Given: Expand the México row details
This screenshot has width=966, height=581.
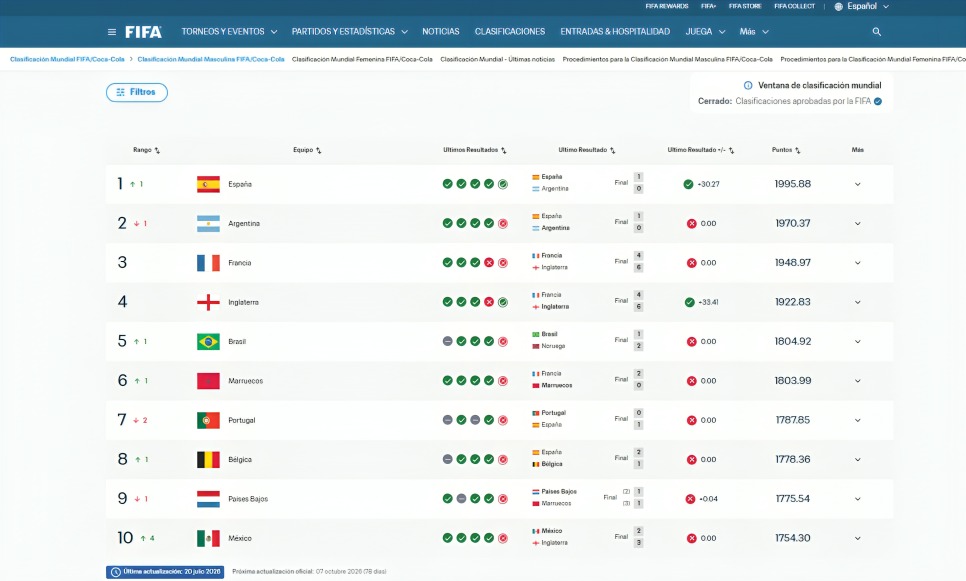Looking at the screenshot, I should pyautogui.click(x=858, y=538).
